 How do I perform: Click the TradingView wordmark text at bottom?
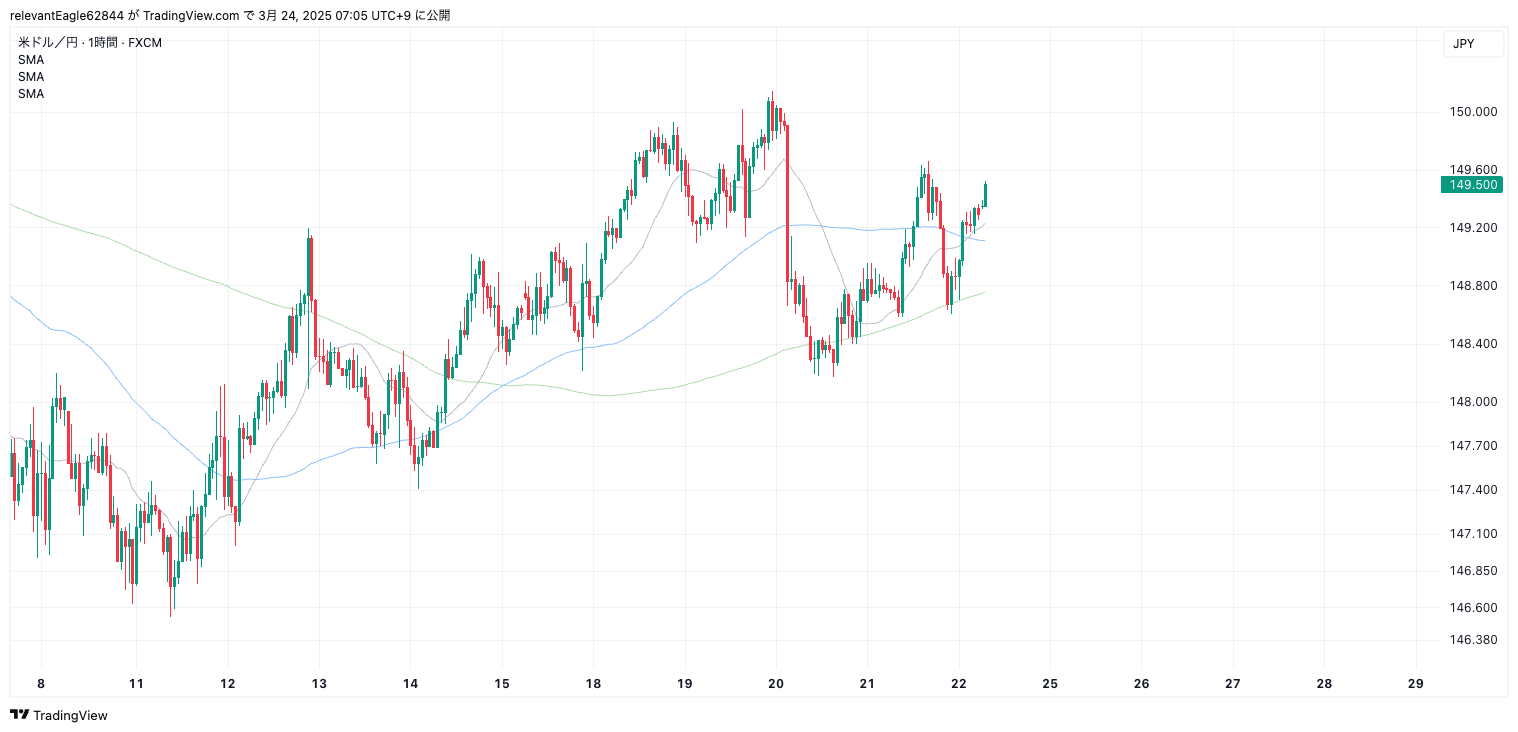pyautogui.click(x=70, y=715)
